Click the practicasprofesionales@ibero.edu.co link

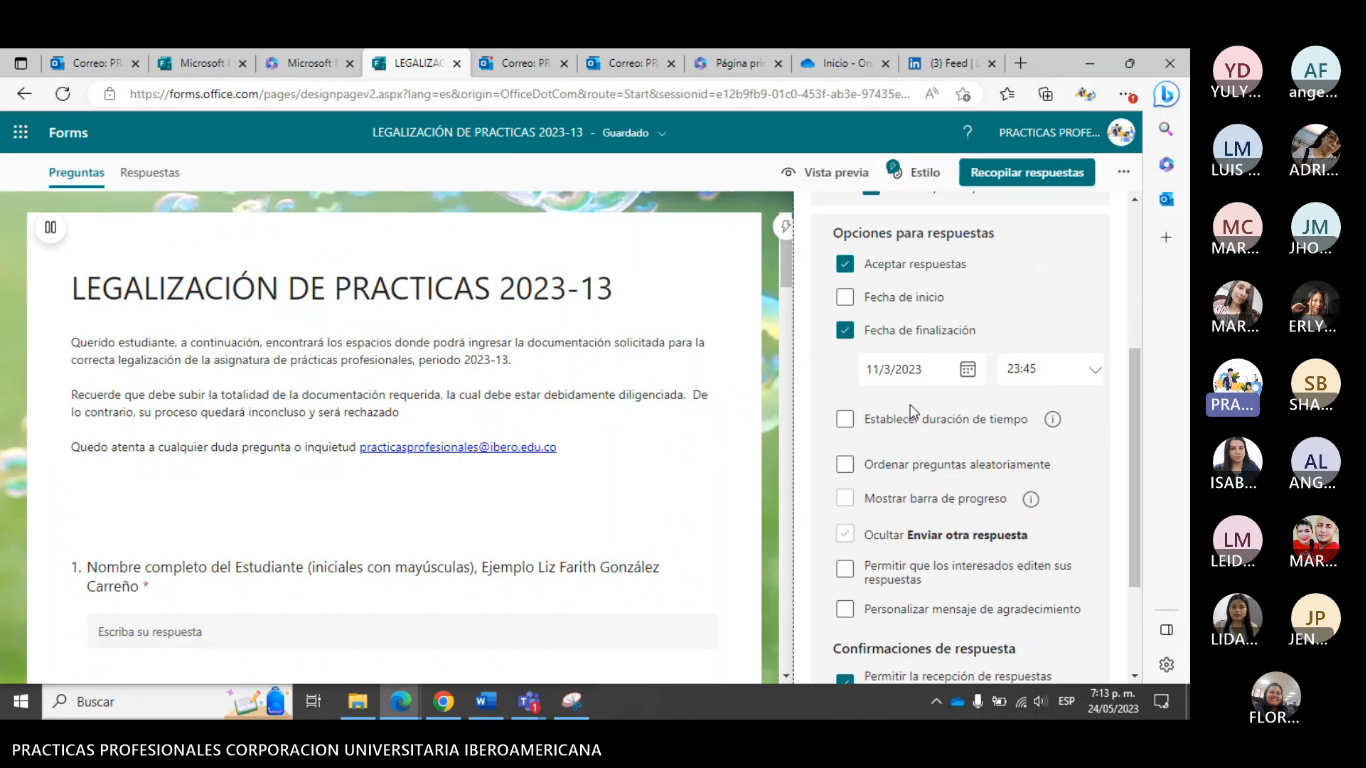458,447
